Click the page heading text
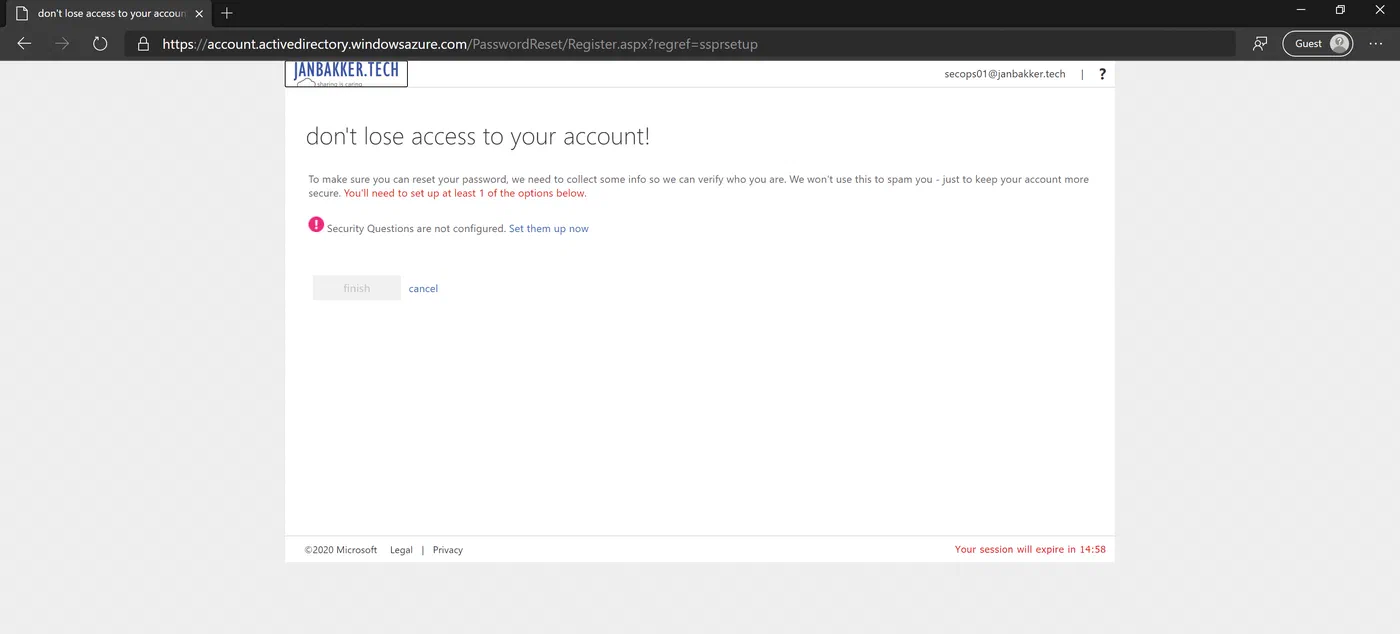Image resolution: width=1400 pixels, height=634 pixels. pyautogui.click(x=478, y=137)
